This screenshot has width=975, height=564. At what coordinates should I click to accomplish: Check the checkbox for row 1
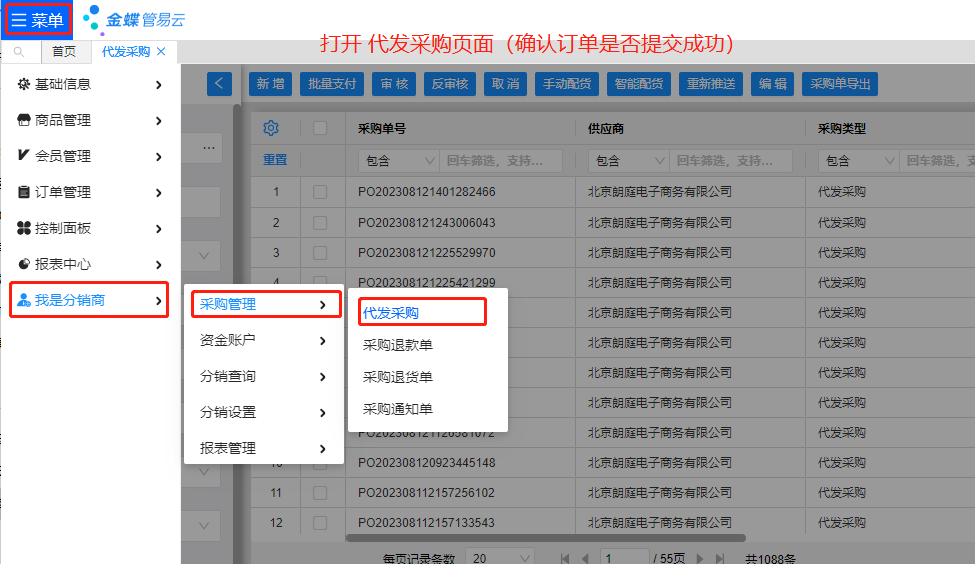320,192
